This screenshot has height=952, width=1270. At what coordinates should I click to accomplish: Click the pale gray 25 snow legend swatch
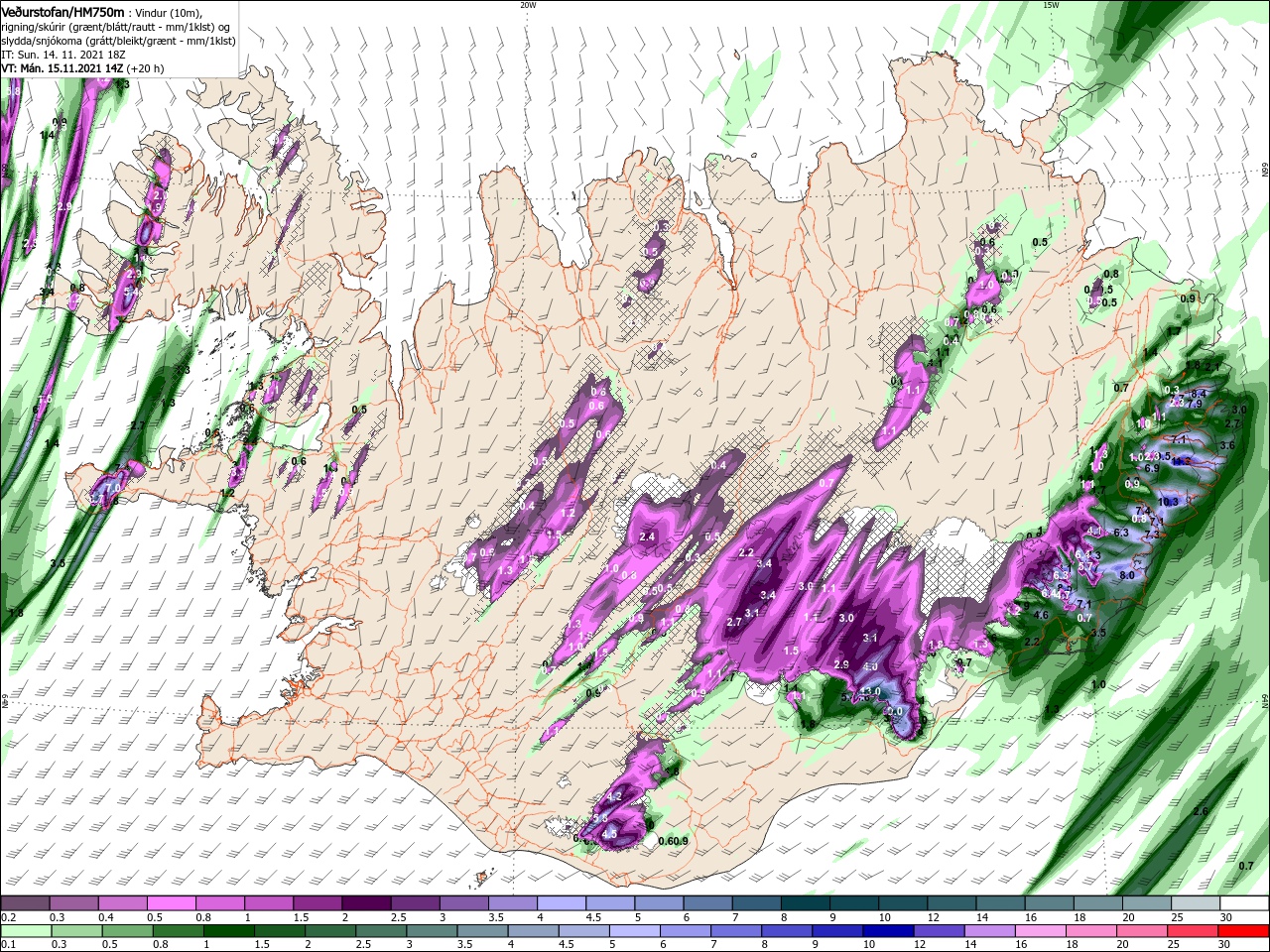coord(1196,903)
